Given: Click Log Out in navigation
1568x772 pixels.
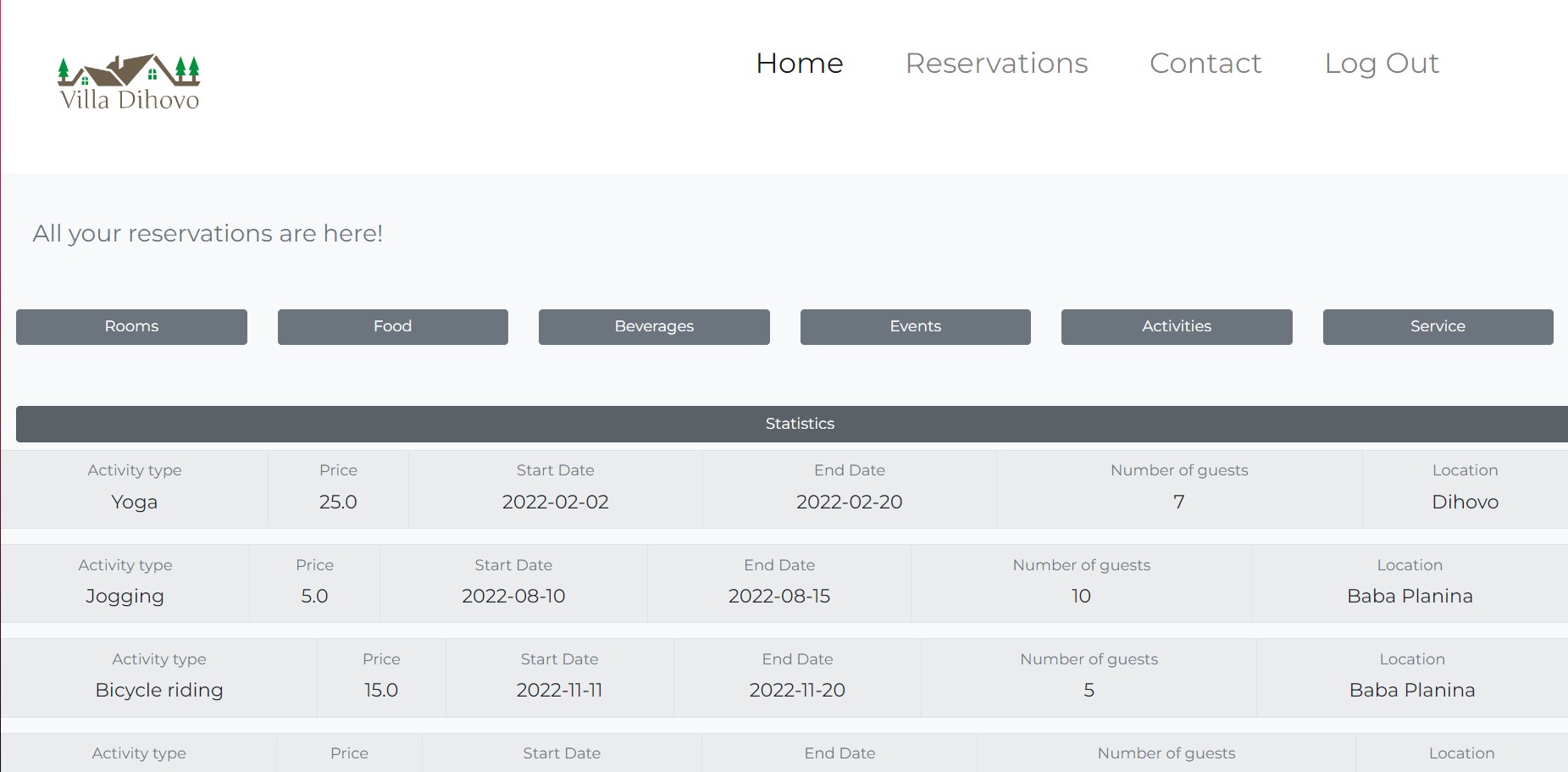Looking at the screenshot, I should coord(1381,64).
